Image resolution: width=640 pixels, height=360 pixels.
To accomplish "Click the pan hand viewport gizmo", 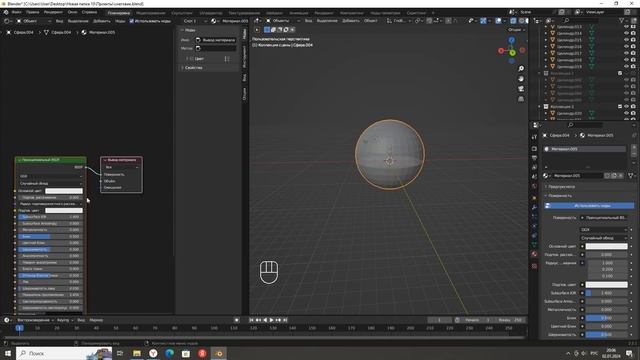I will (521, 79).
